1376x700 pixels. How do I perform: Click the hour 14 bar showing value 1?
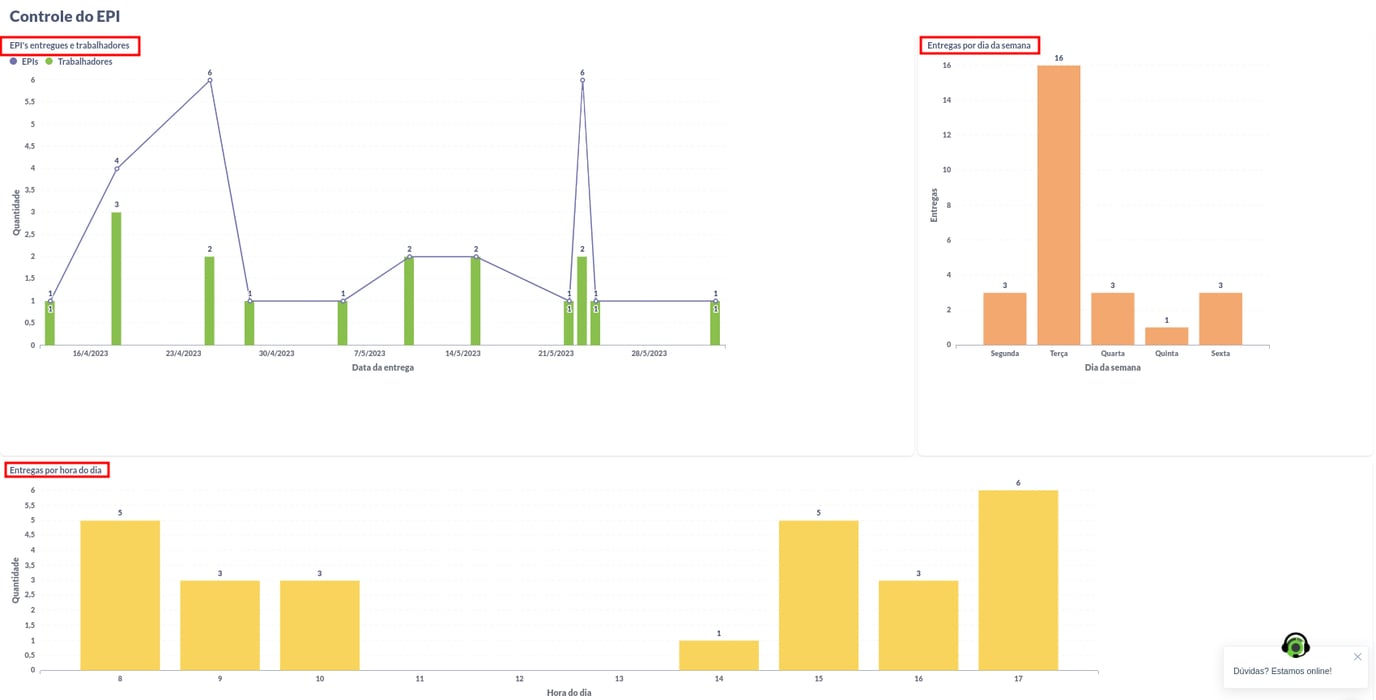click(718, 655)
